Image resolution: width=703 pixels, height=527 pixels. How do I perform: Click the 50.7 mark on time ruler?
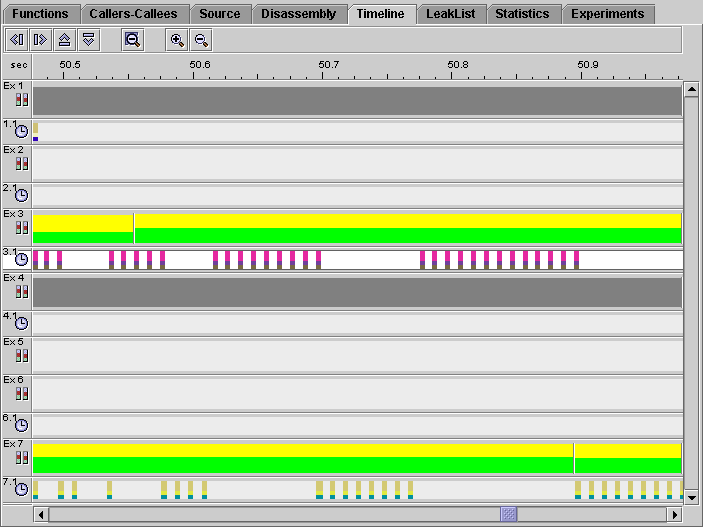click(329, 65)
